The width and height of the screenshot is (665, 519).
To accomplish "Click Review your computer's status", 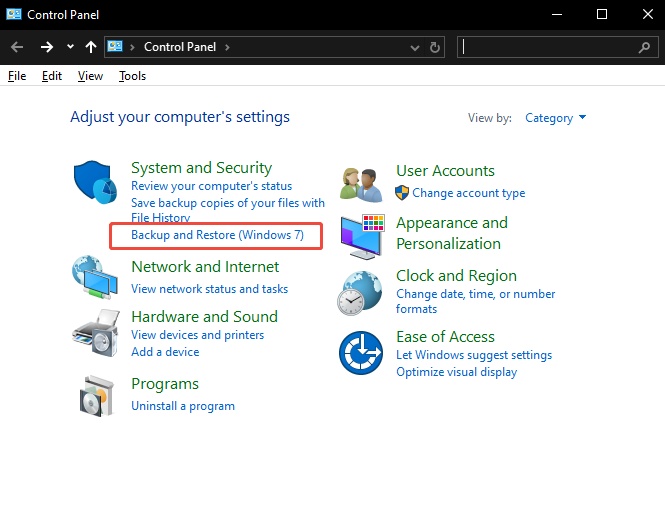I will 212,186.
